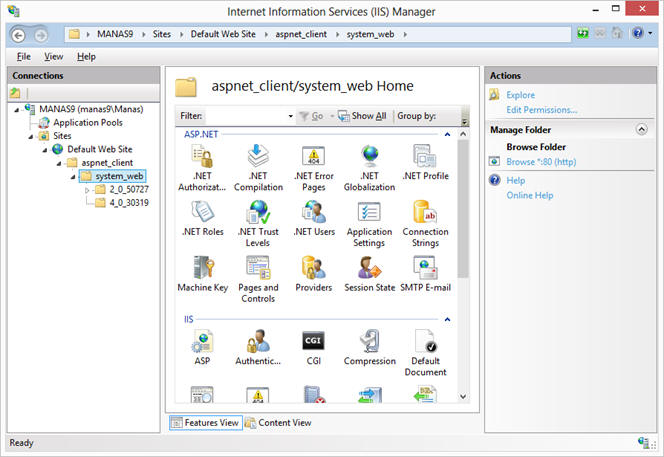Expand the 2_0_50727 folder node
This screenshot has height=457, width=664.
point(87,190)
